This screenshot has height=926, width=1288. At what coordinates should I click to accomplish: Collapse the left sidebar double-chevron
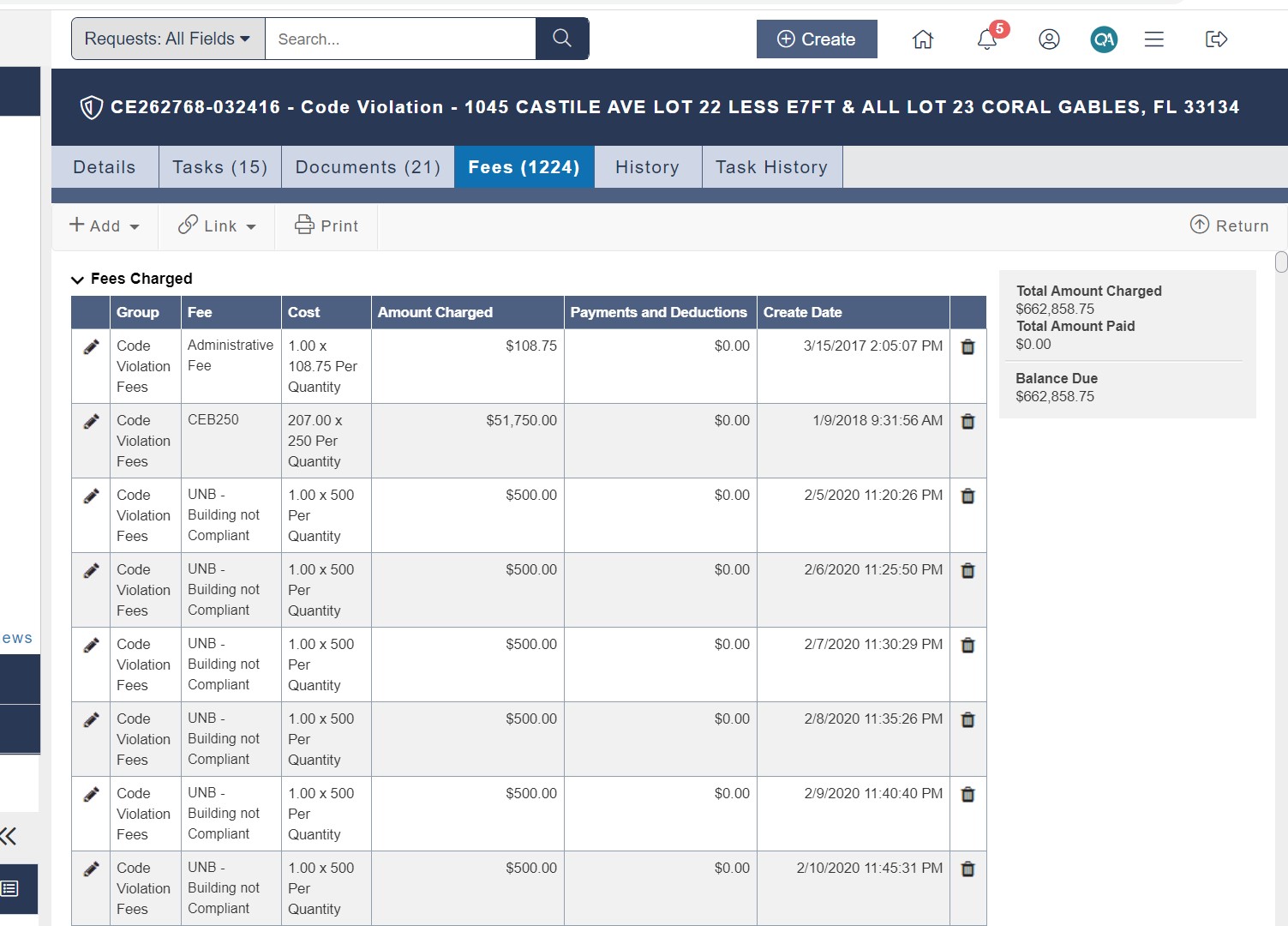pyautogui.click(x=9, y=836)
